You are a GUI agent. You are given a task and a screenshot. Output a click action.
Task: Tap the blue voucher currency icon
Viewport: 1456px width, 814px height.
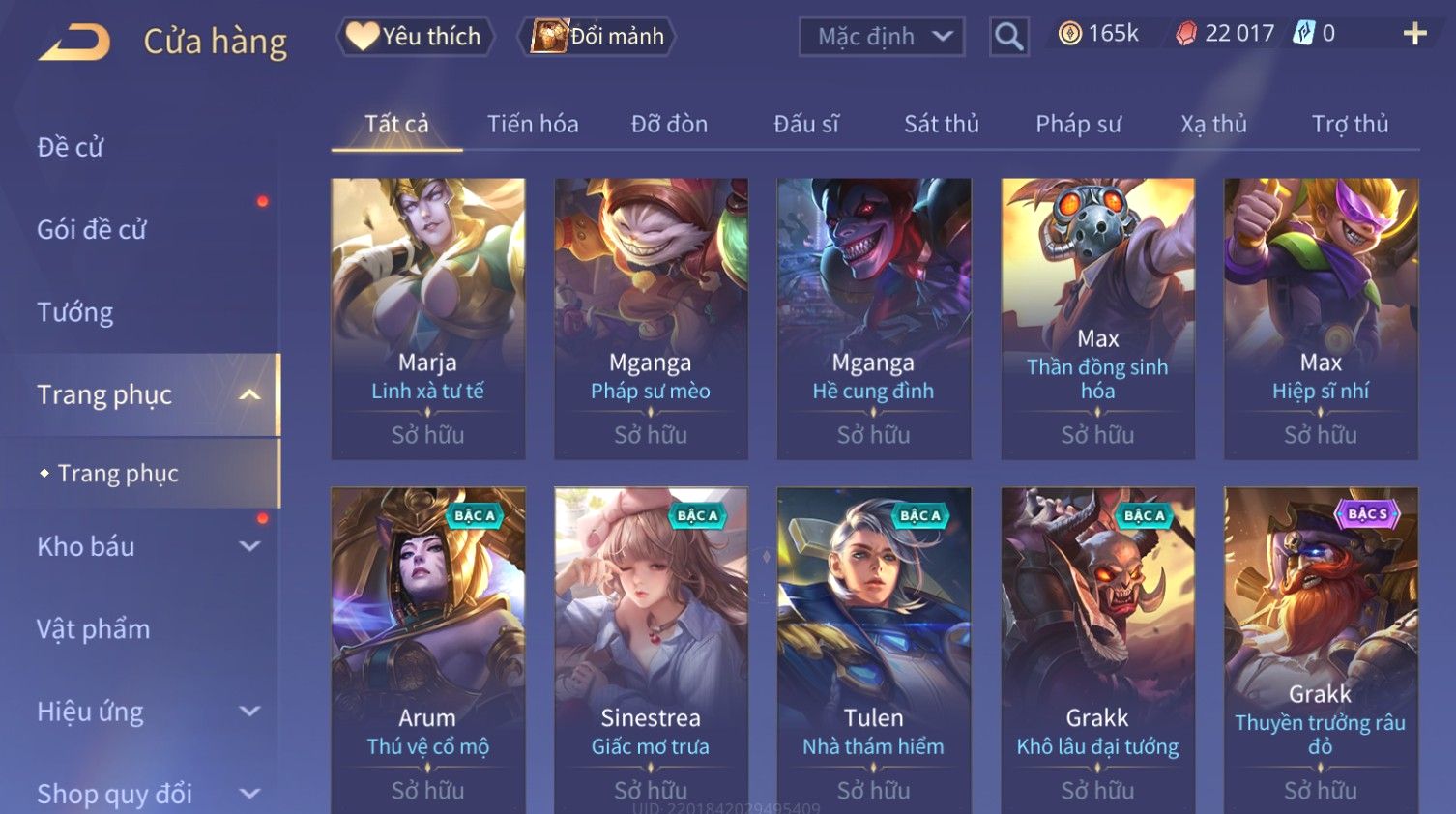[x=1305, y=34]
